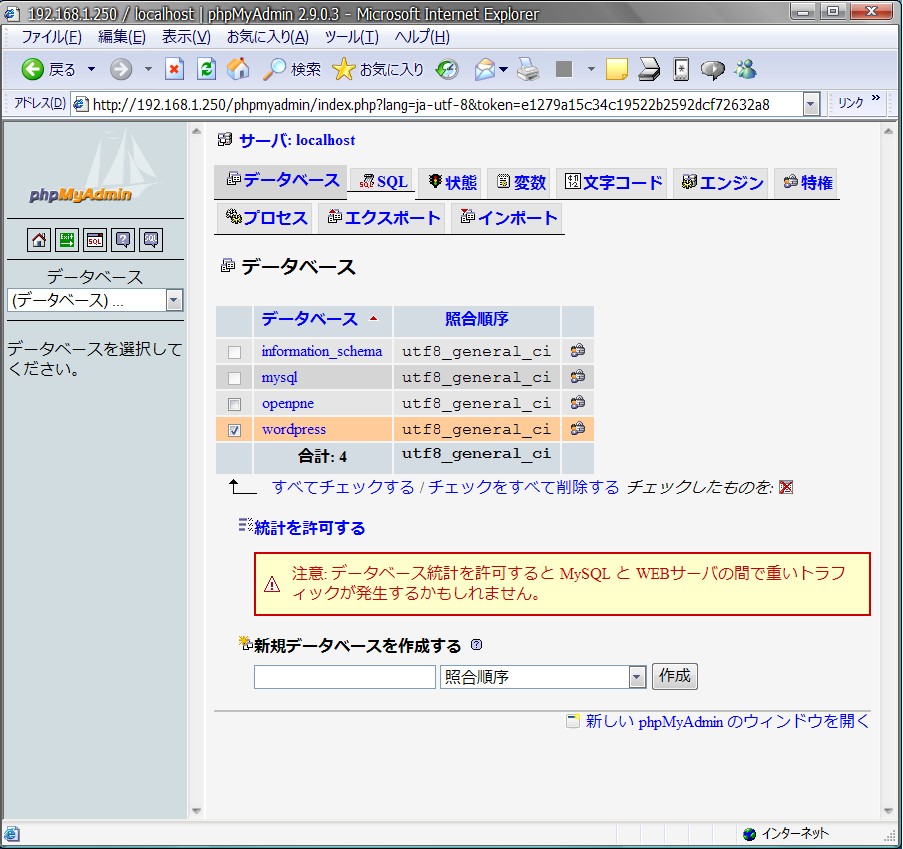The image size is (903, 849).
Task: Open the Forward button history dropdown arrow
Action: [148, 69]
